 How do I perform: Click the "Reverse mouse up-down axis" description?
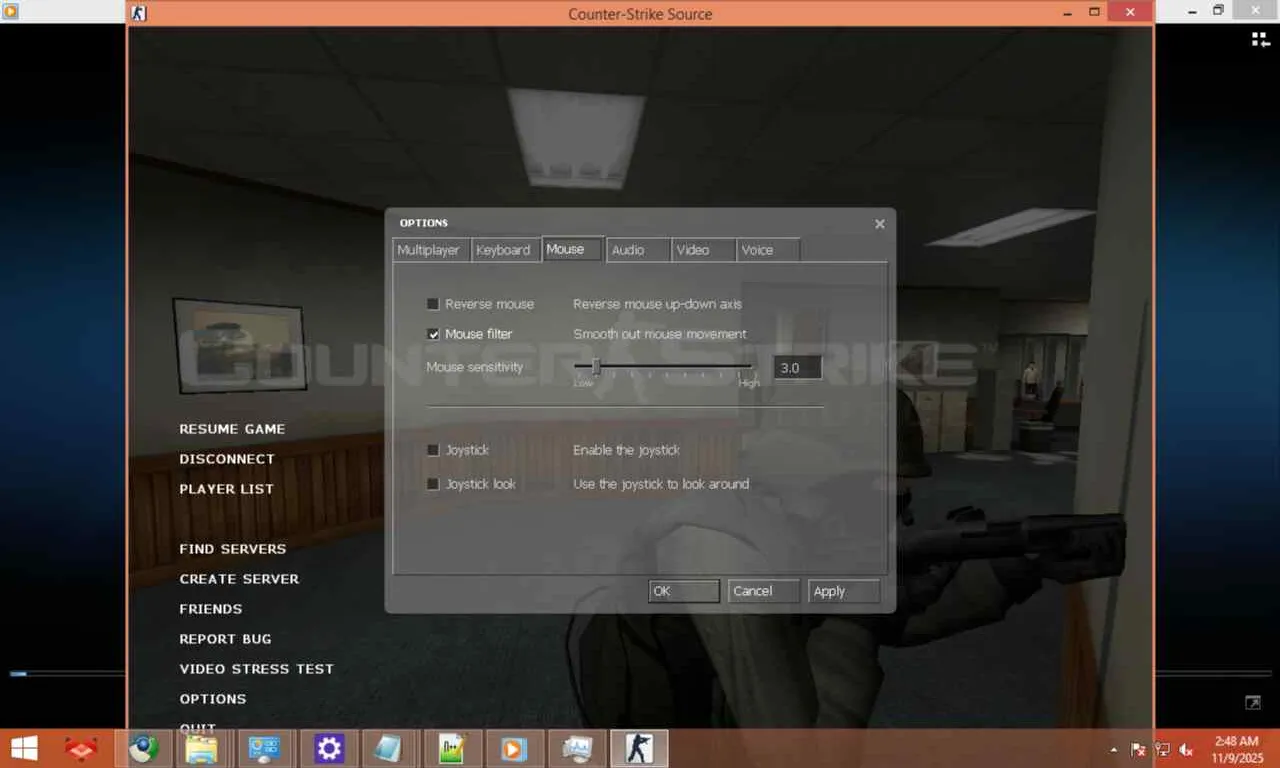point(658,304)
